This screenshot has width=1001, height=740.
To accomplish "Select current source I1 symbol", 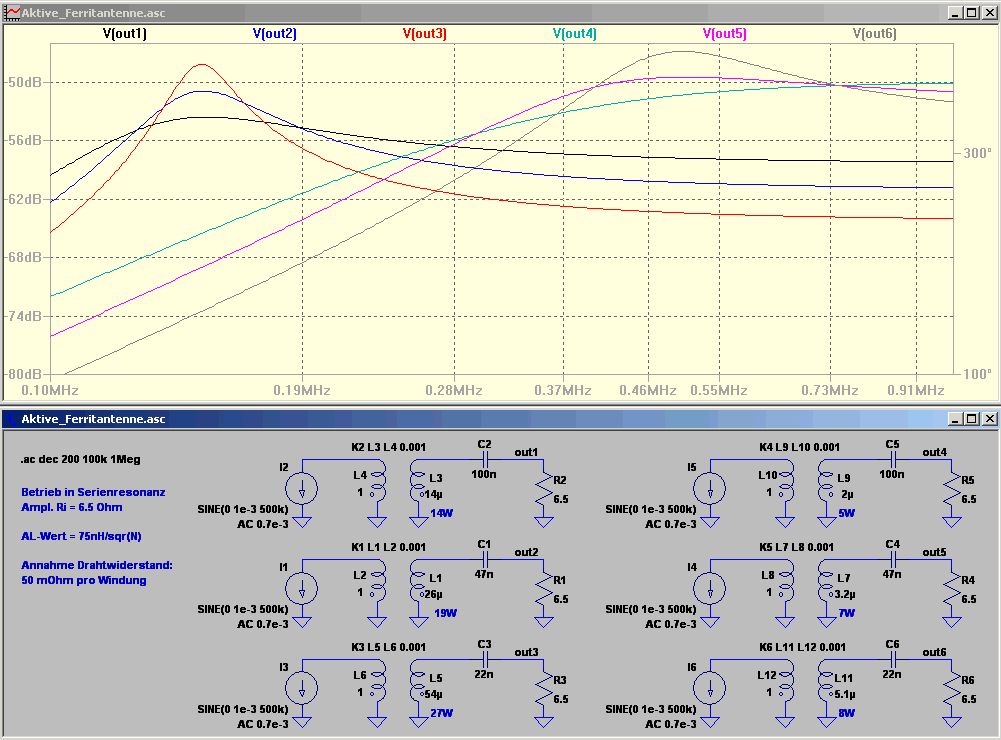I will point(302,589).
